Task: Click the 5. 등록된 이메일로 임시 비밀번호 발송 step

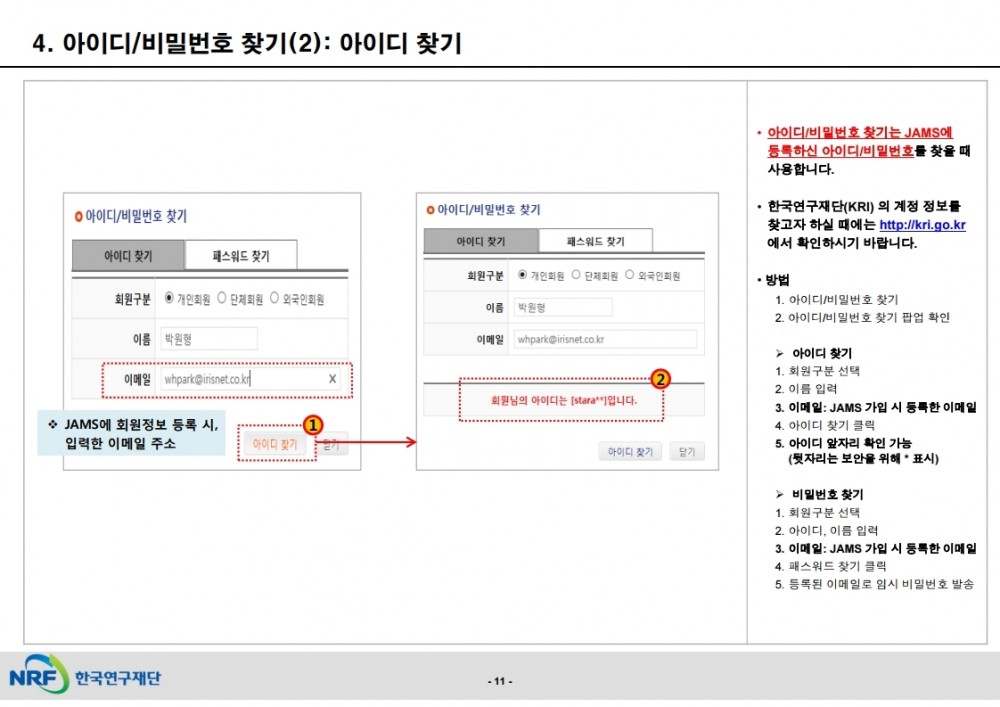Action: 874,584
